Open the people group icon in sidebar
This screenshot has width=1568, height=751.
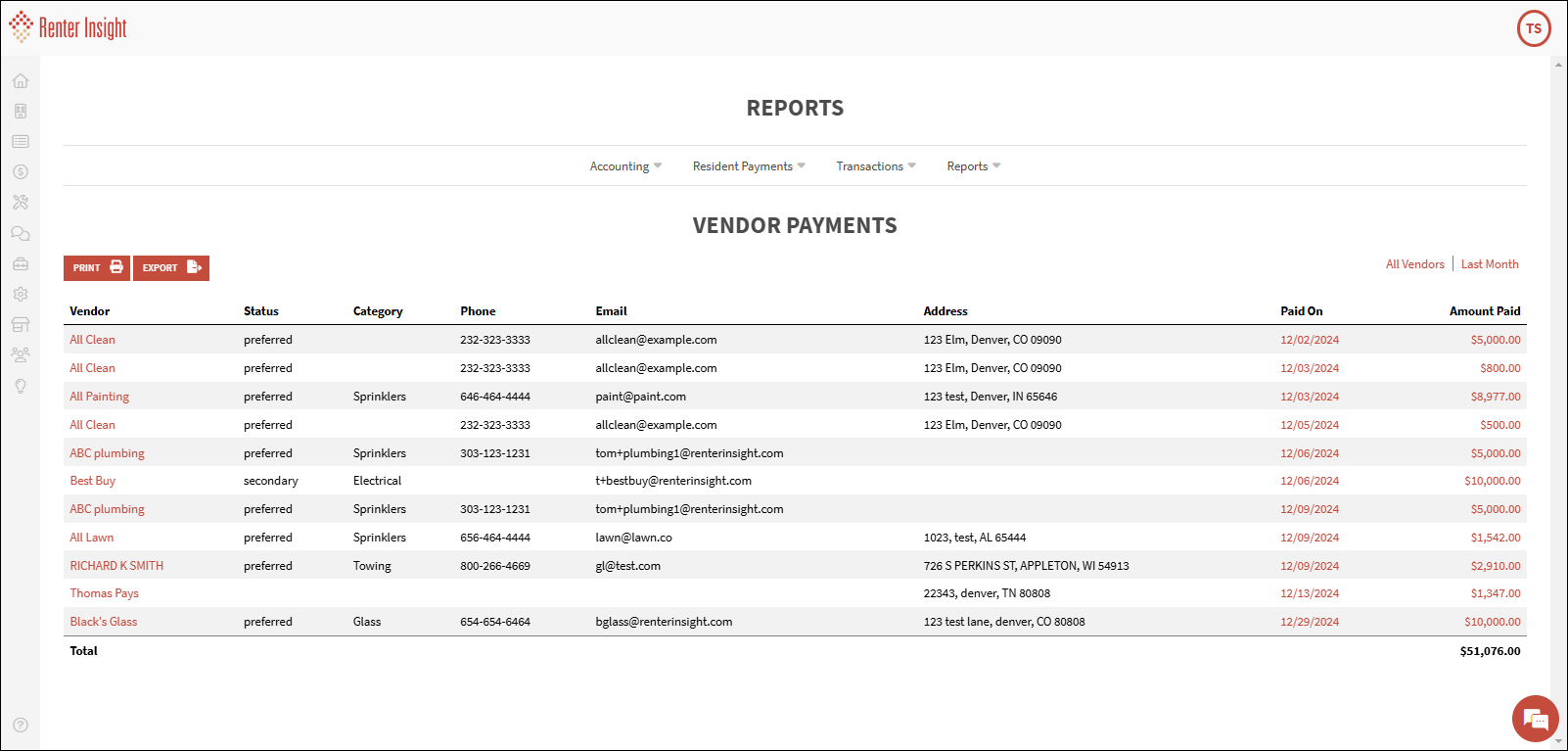coord(21,355)
